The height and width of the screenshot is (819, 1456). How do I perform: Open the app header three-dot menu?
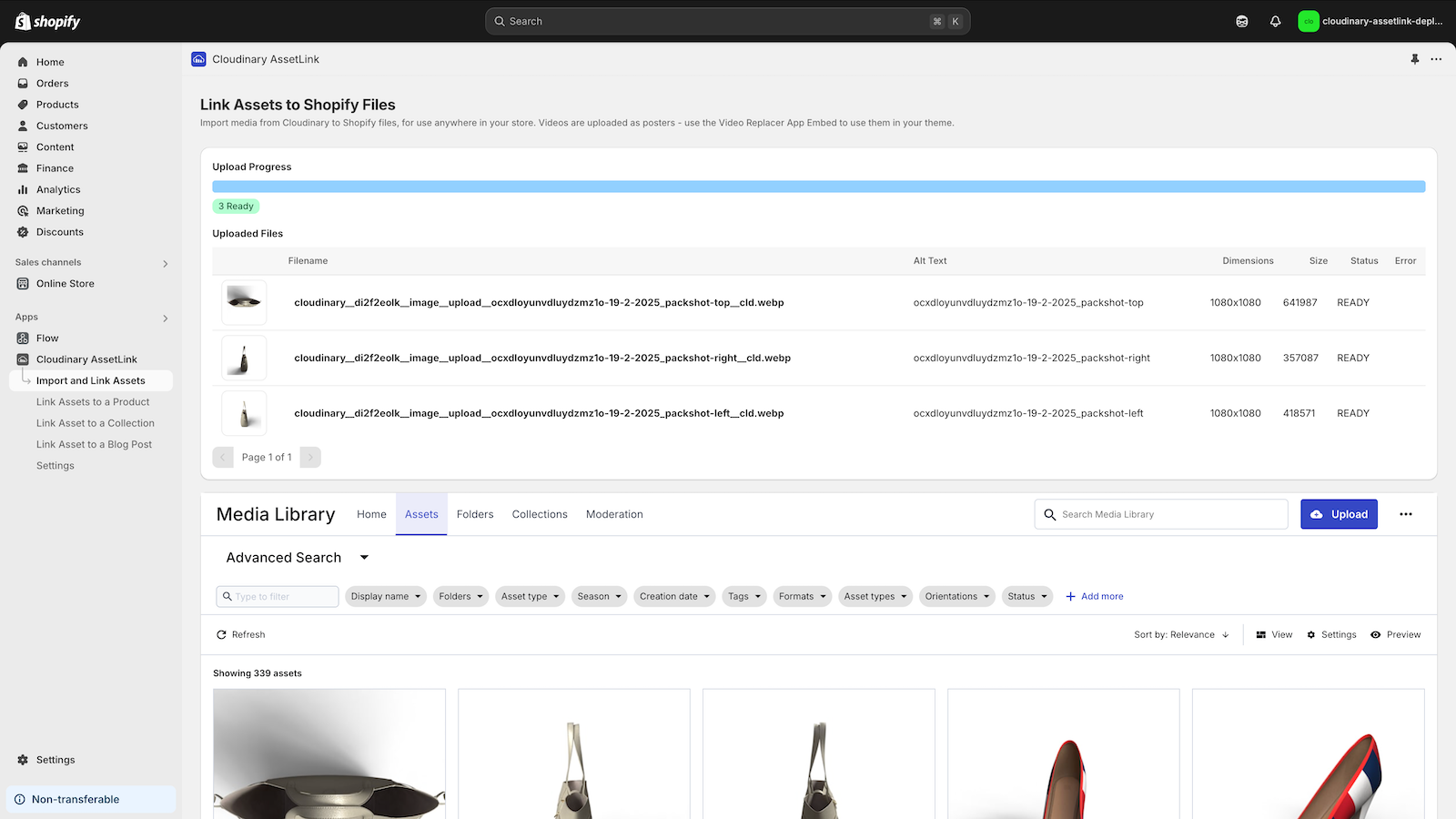[1436, 59]
